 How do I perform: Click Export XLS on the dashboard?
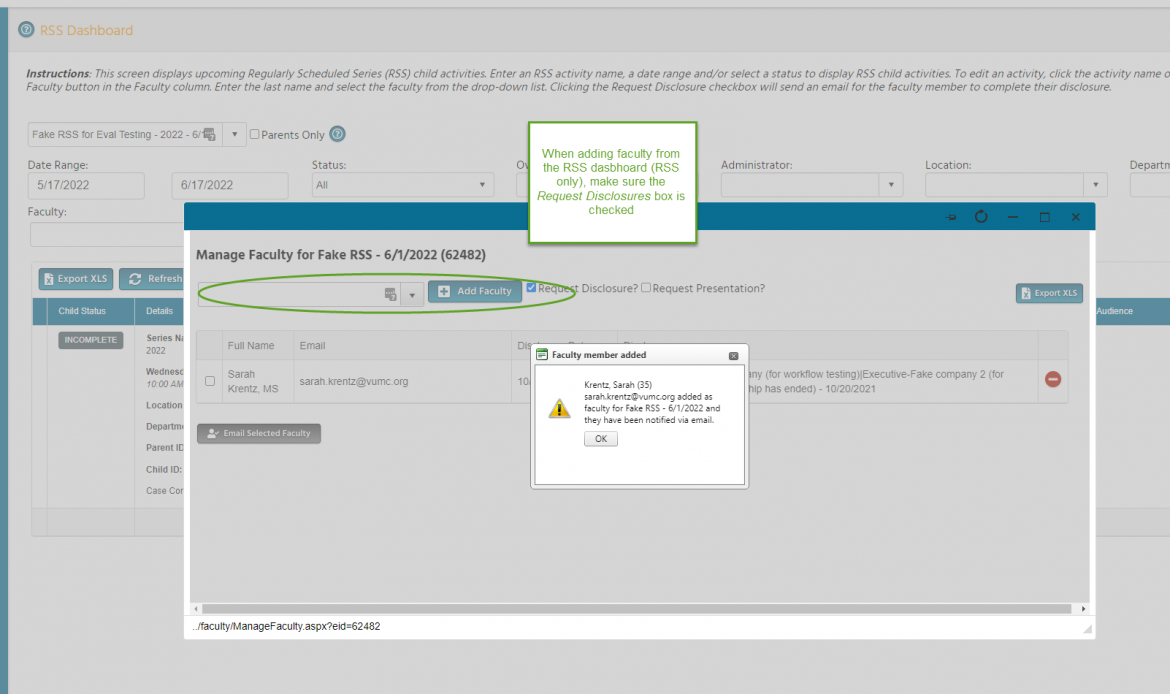point(75,279)
